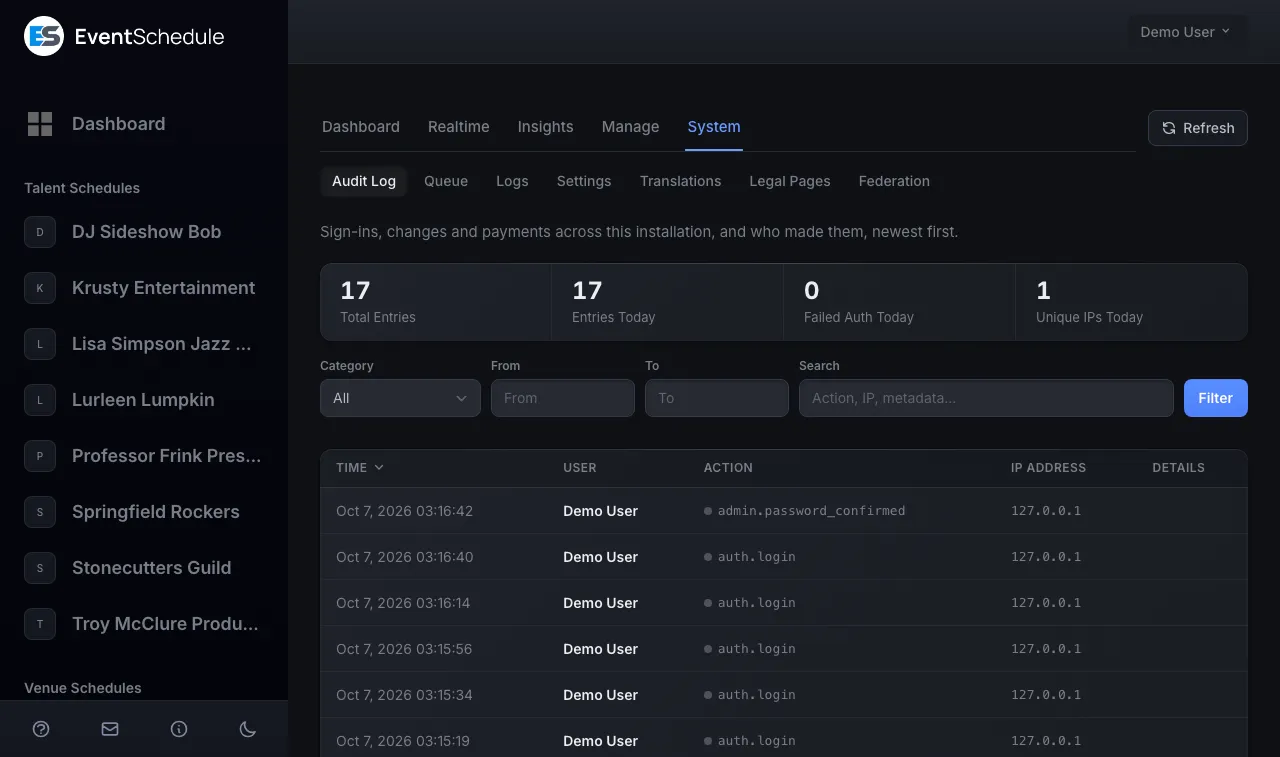Open the mail envelope icon
1280x757 pixels.
coord(110,729)
